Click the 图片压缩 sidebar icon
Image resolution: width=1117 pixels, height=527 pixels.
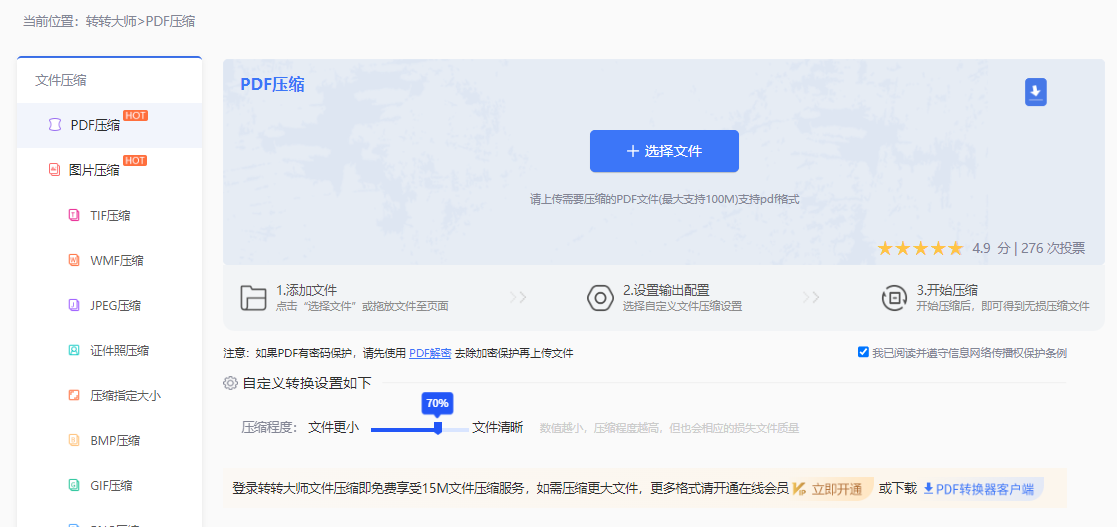[x=54, y=170]
